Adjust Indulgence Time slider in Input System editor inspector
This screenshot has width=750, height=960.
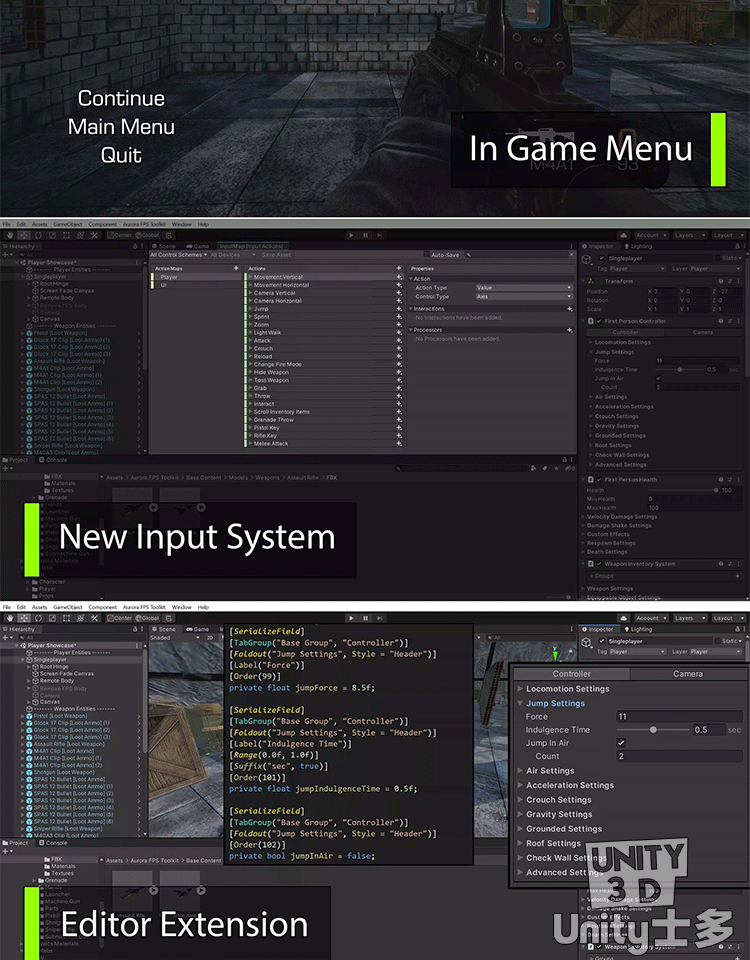point(679,370)
